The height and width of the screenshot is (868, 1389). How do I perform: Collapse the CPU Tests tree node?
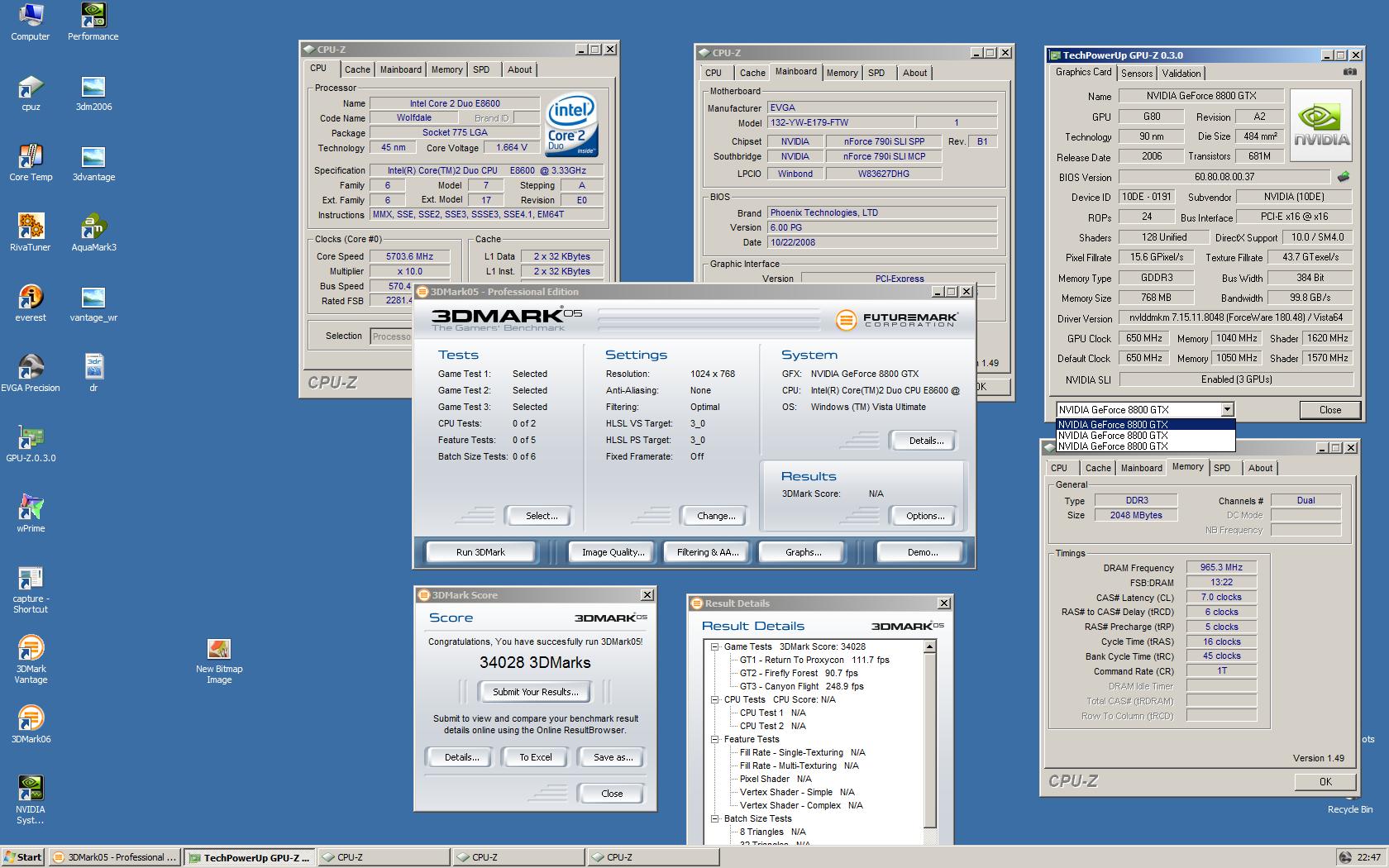[715, 699]
